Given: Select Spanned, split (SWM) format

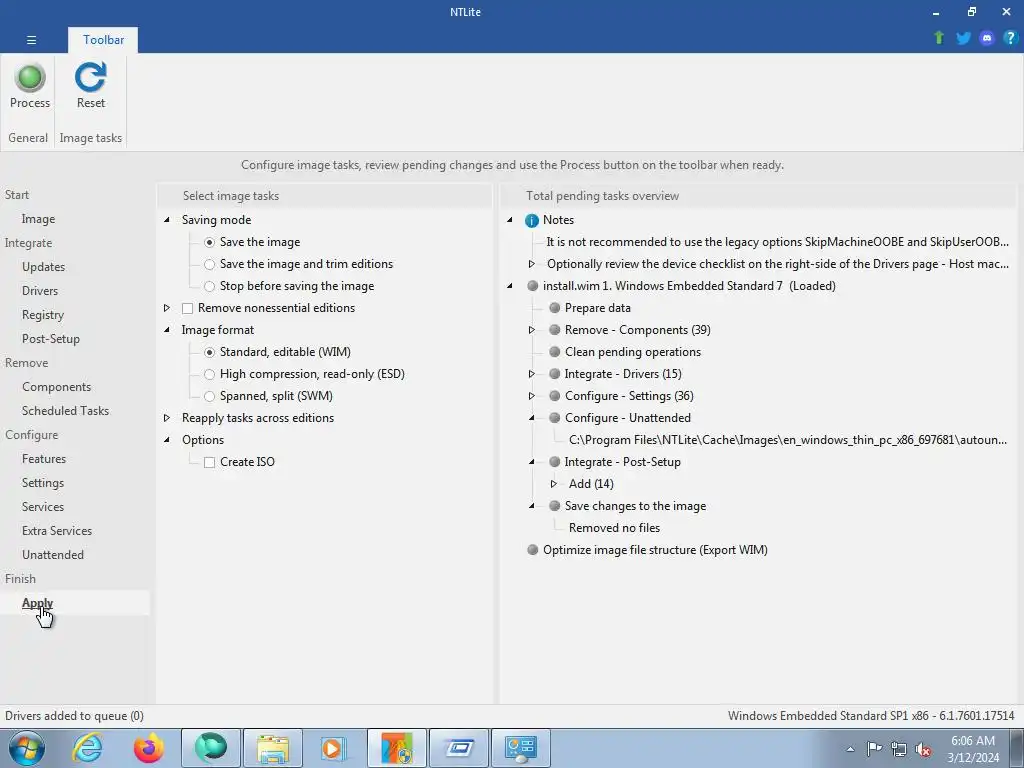Looking at the screenshot, I should [x=209, y=396].
